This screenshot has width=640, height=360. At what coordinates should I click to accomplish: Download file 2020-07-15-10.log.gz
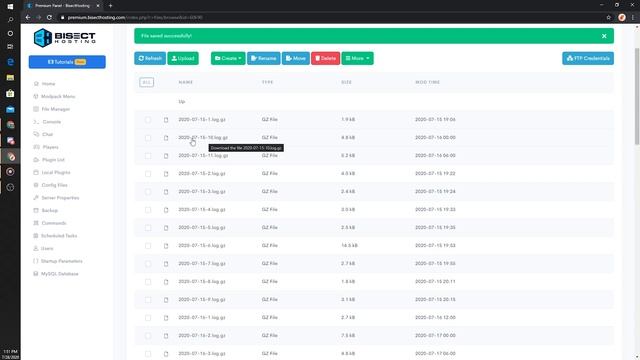pos(203,138)
